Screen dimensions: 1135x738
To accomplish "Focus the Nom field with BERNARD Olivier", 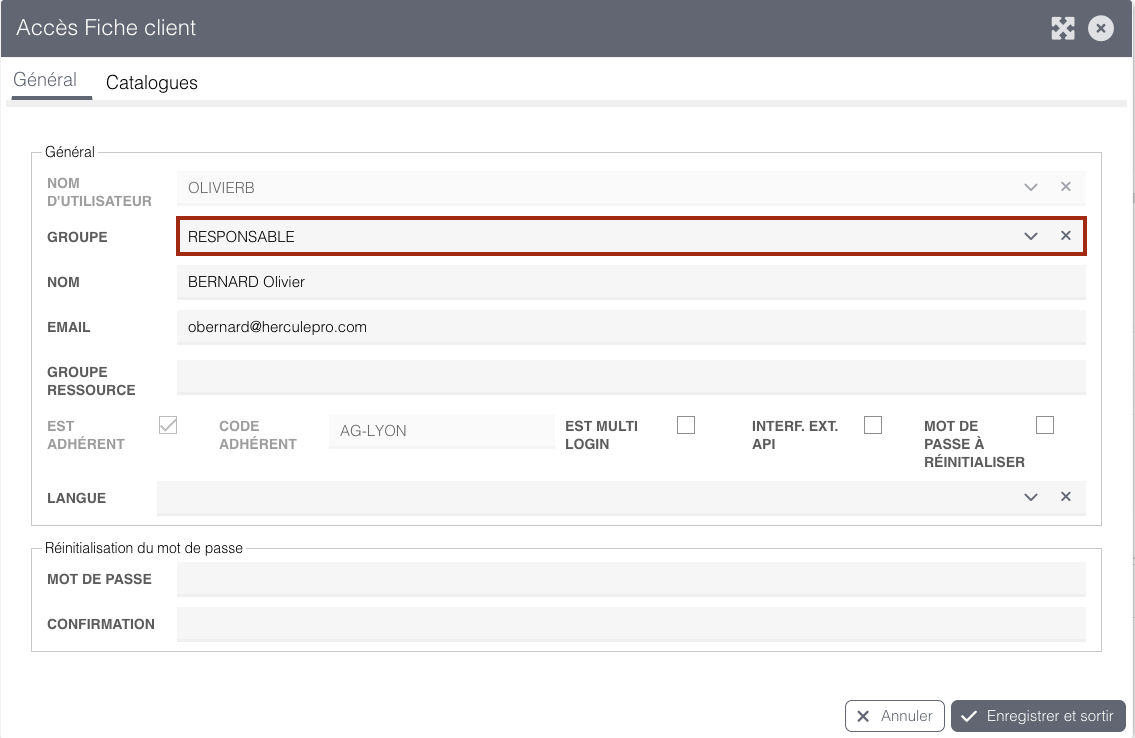I will [631, 282].
